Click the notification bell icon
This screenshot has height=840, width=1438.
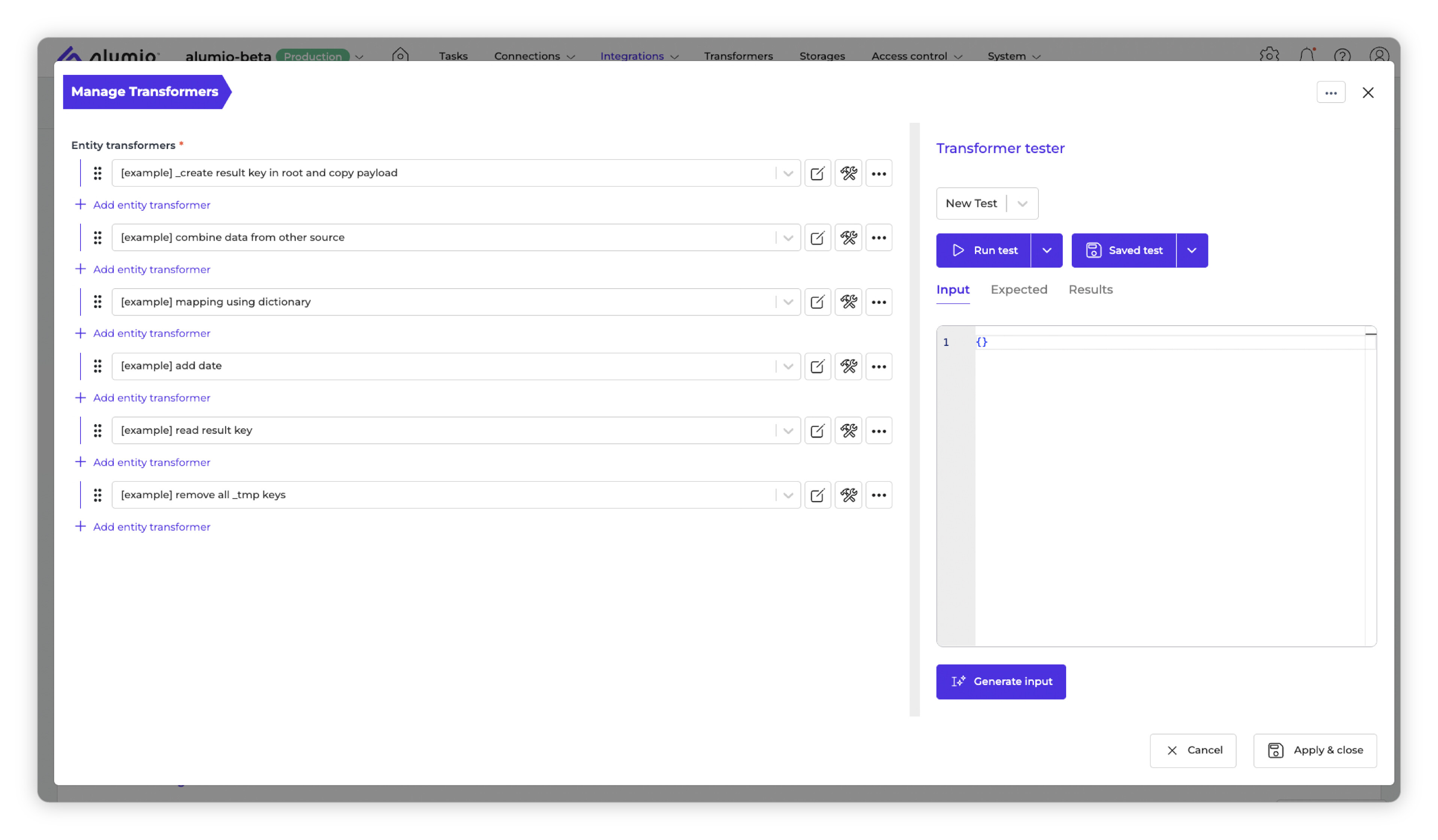point(1307,55)
